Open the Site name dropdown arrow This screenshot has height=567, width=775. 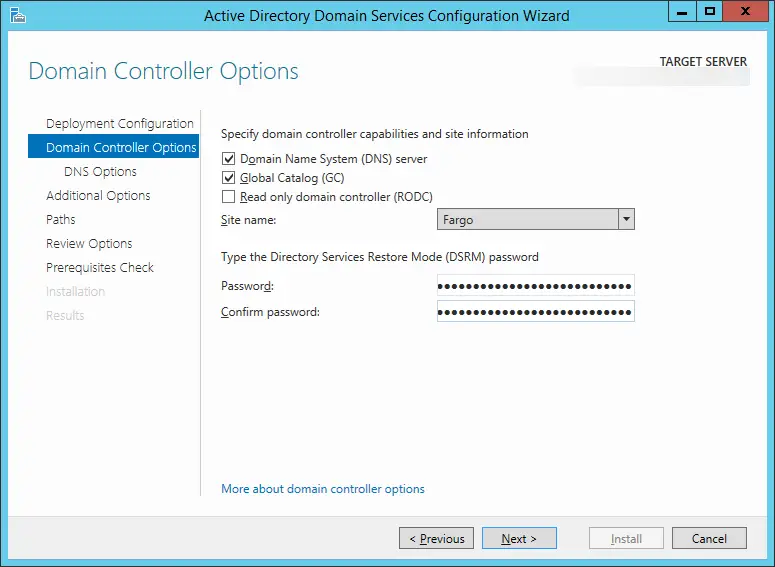[x=626, y=219]
